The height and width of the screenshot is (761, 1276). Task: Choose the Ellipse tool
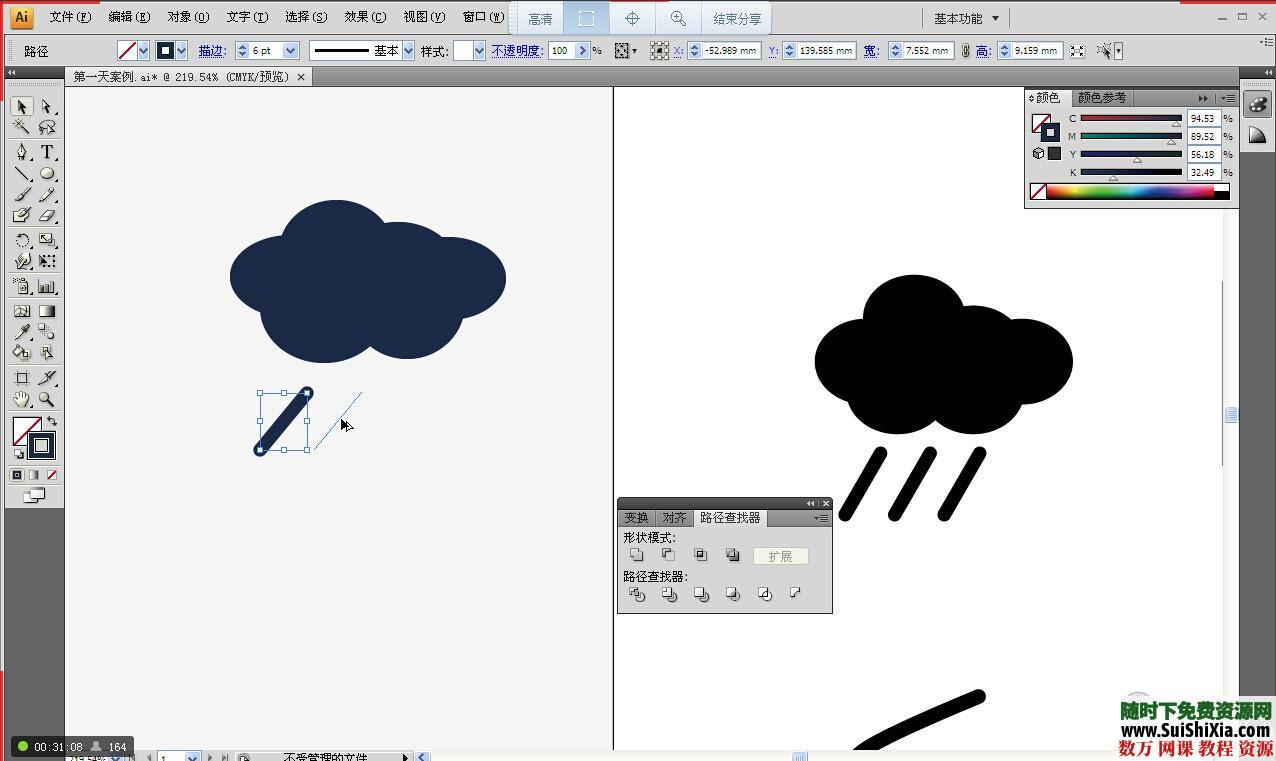coord(47,174)
